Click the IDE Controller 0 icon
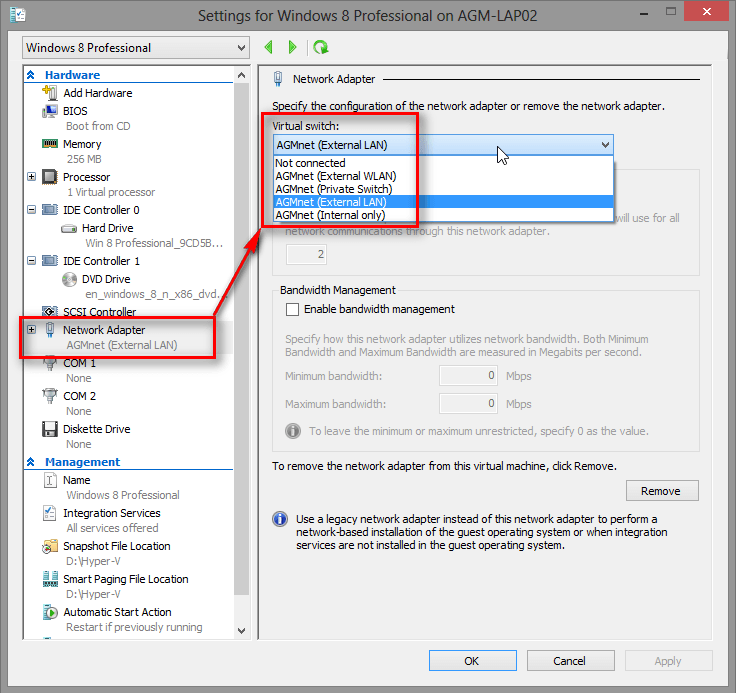The width and height of the screenshot is (736, 693). tap(50, 209)
